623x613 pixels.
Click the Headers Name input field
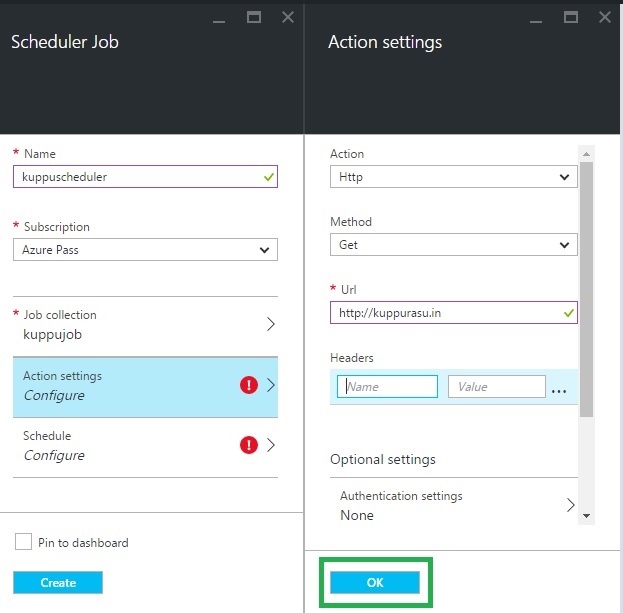[x=387, y=387]
